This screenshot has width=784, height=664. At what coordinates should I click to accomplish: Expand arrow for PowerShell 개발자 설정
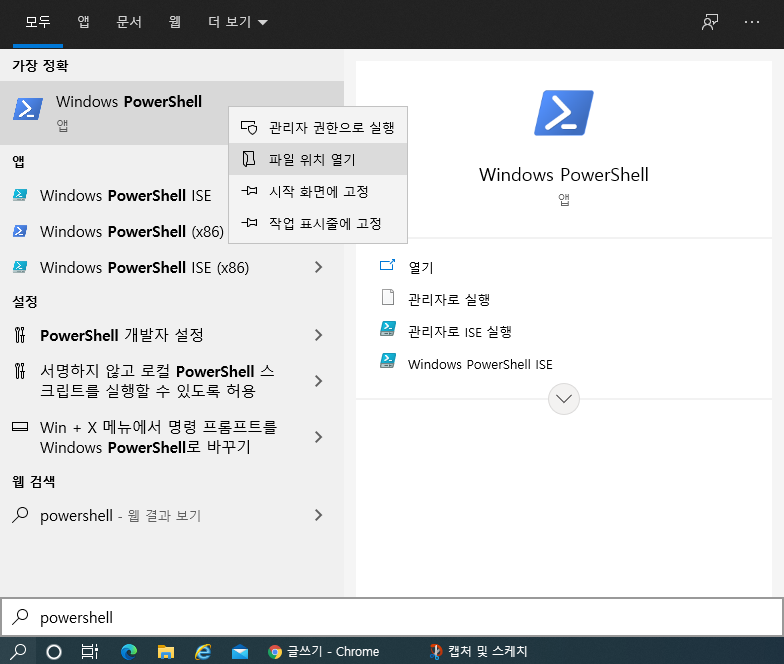point(318,335)
